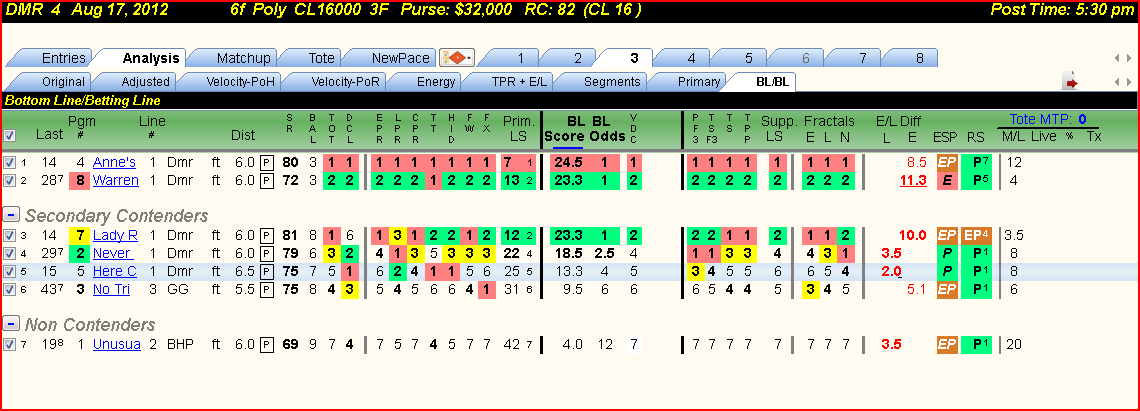
Task: Toggle the select-all checkbox in header
Action: coord(9,135)
